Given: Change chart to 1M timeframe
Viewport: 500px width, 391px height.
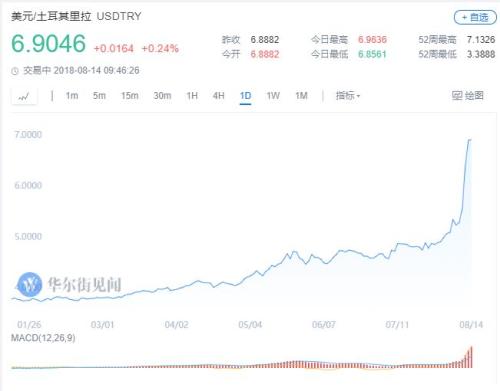Looking at the screenshot, I should 301,96.
